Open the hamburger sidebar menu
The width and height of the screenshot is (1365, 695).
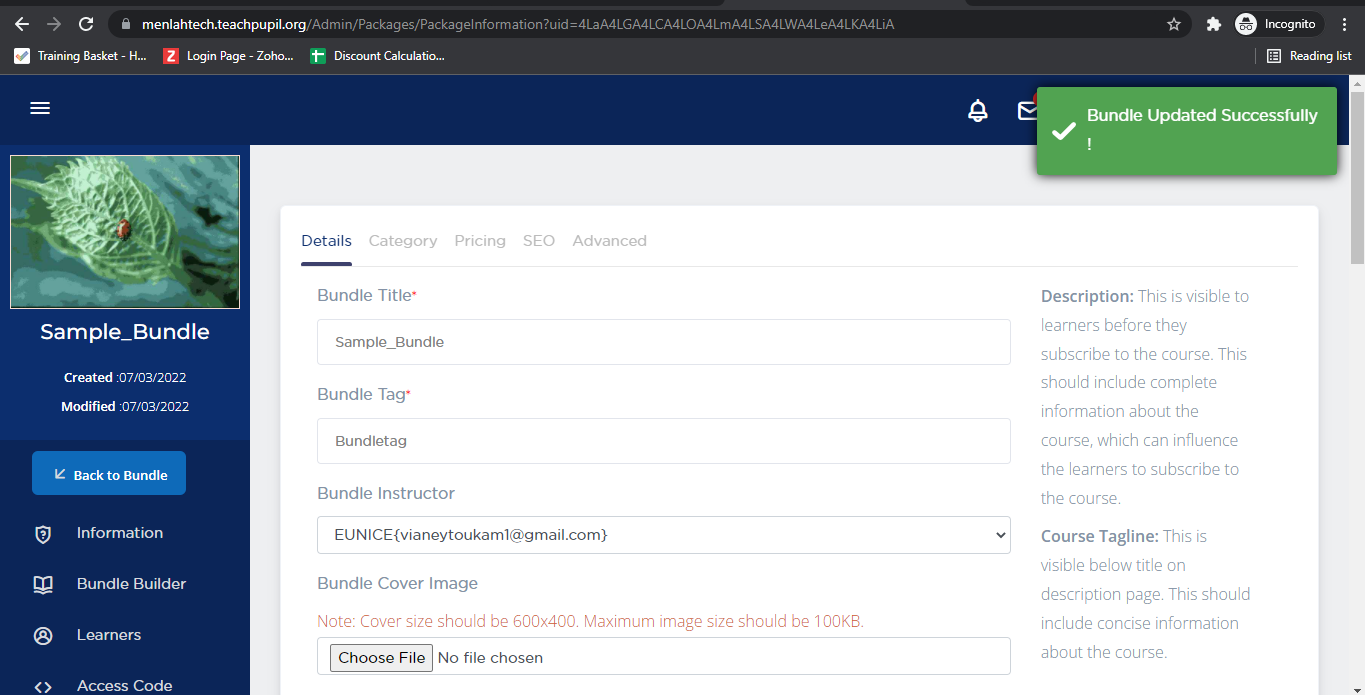click(x=40, y=109)
